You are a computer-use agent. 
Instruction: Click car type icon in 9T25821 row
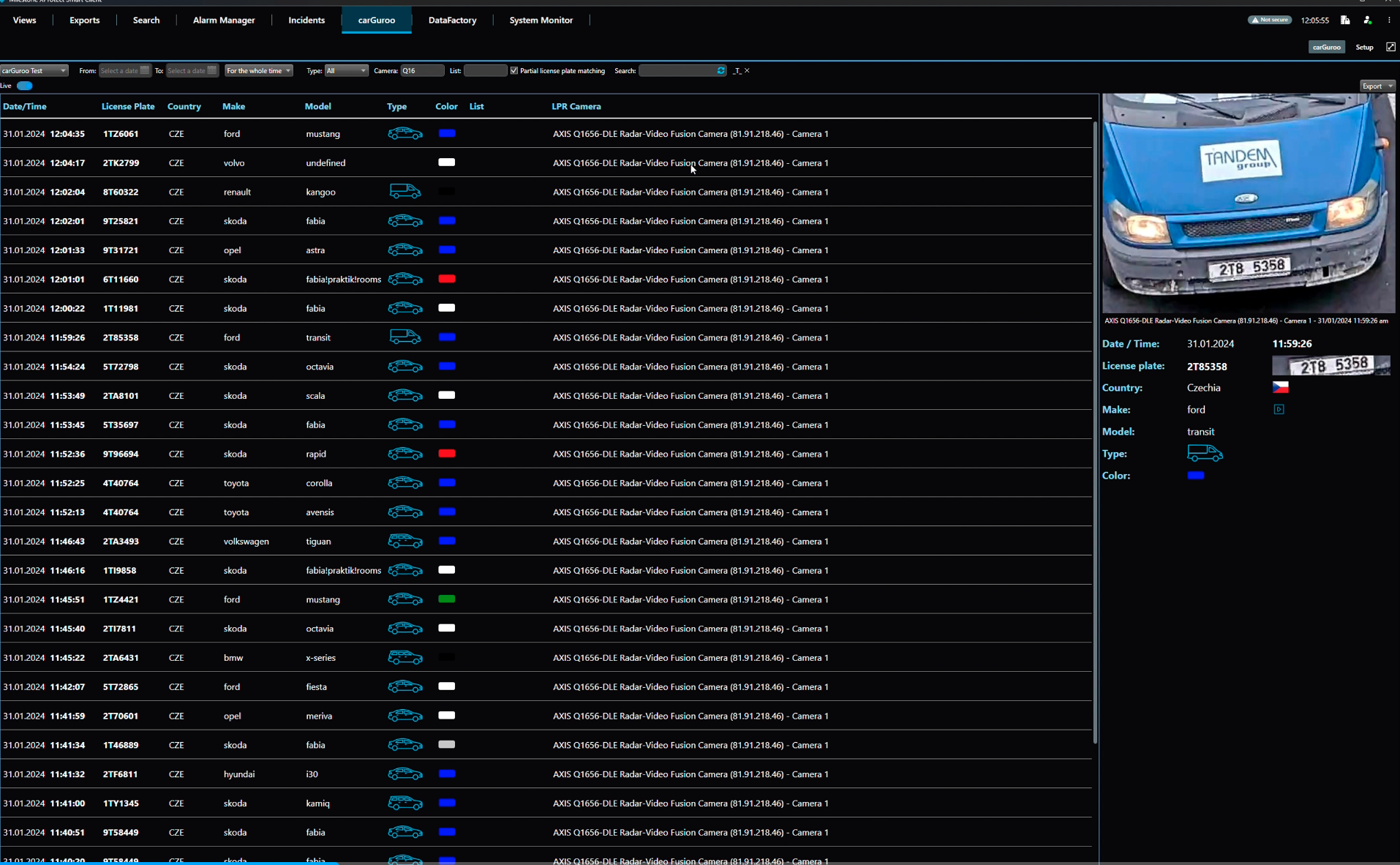[x=404, y=220]
